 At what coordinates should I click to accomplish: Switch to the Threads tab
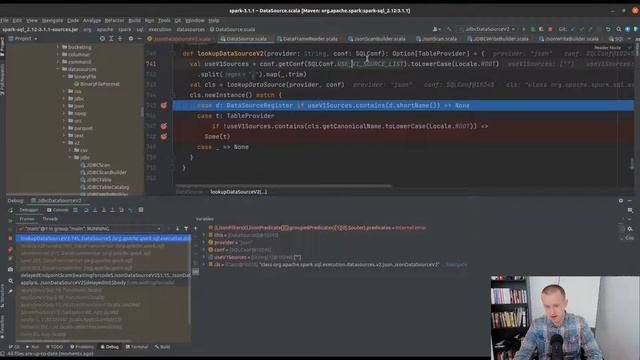click(x=50, y=219)
